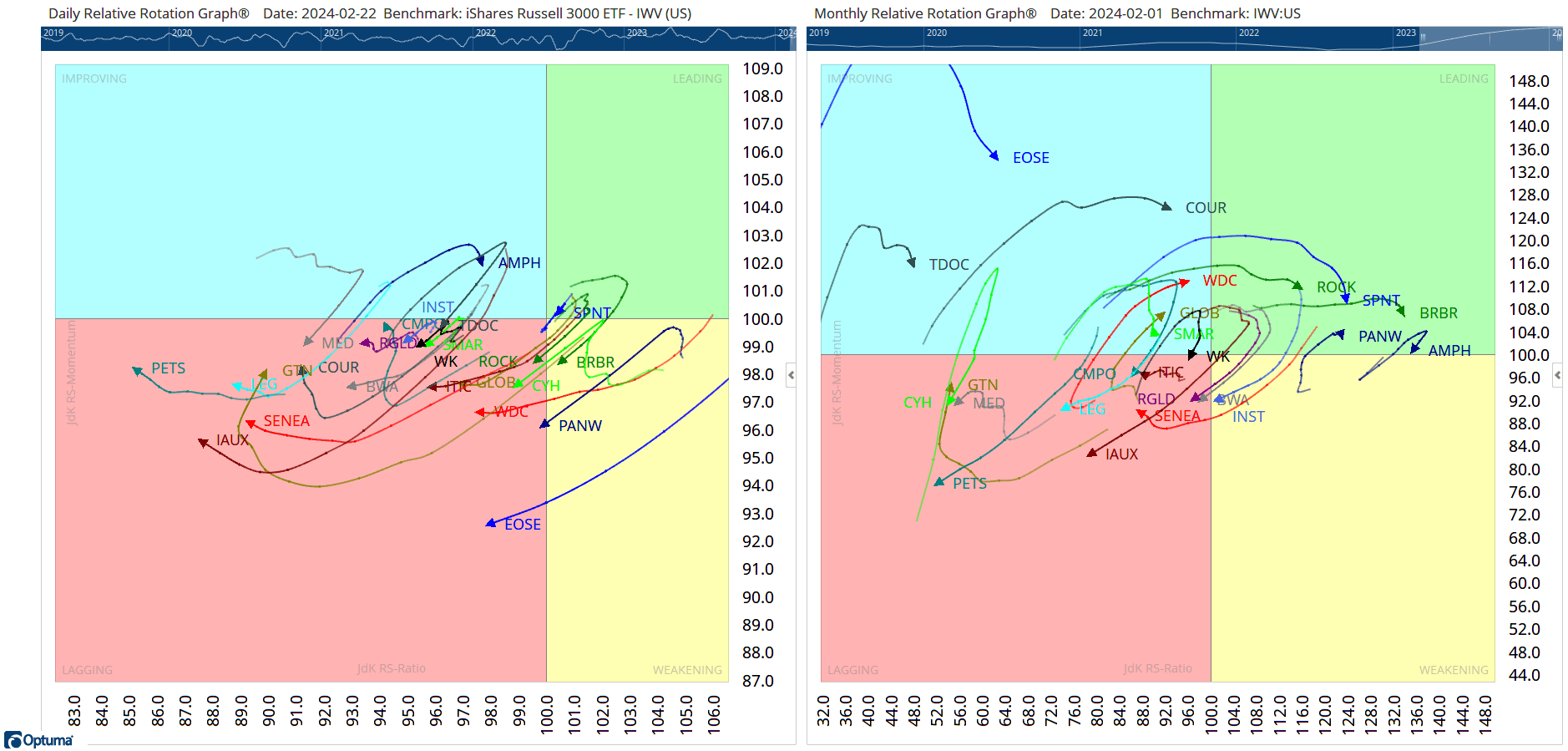Click the IMPROVING quadrant label in monthly graph

[859, 79]
